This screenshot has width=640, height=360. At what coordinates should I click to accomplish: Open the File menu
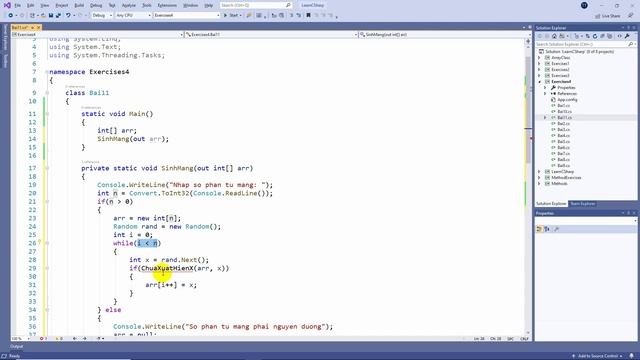pyautogui.click(x=17, y=5)
